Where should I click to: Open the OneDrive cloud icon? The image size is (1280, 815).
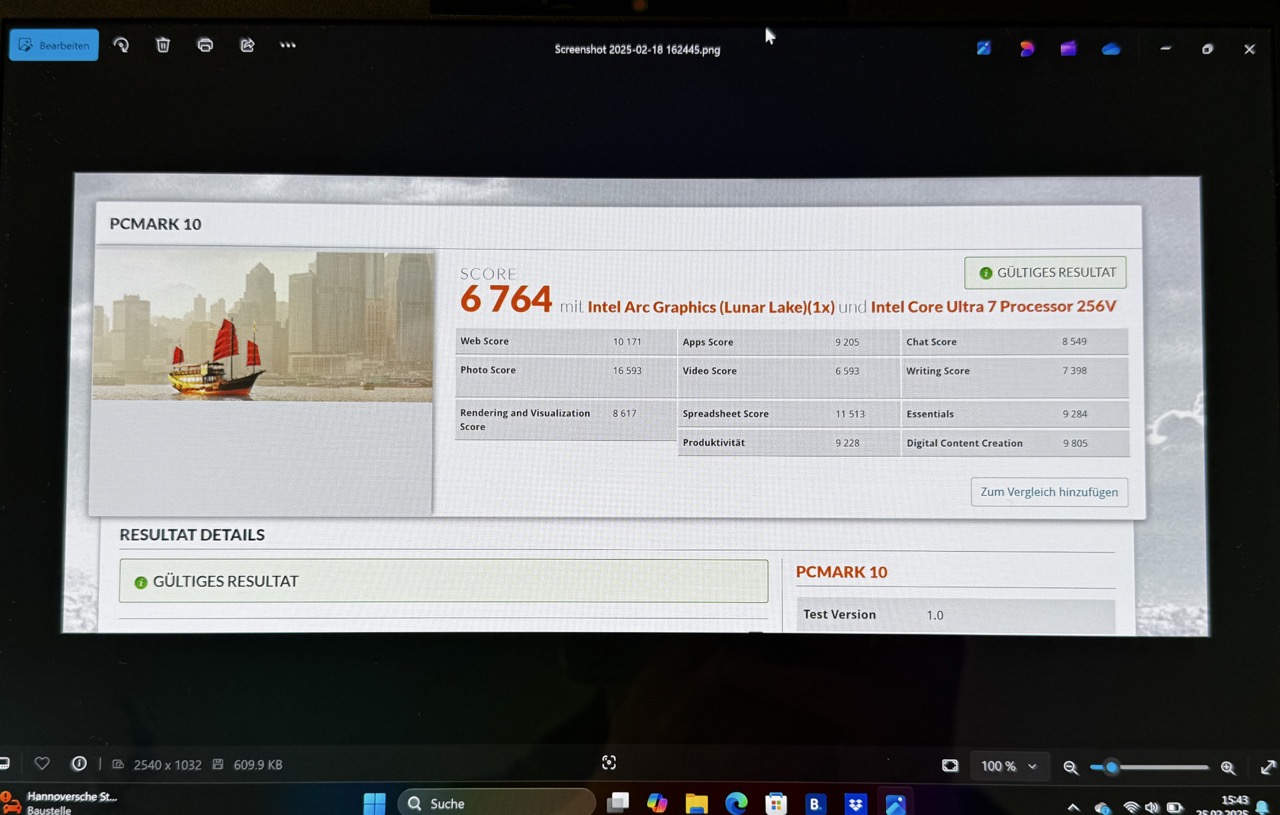point(1111,49)
